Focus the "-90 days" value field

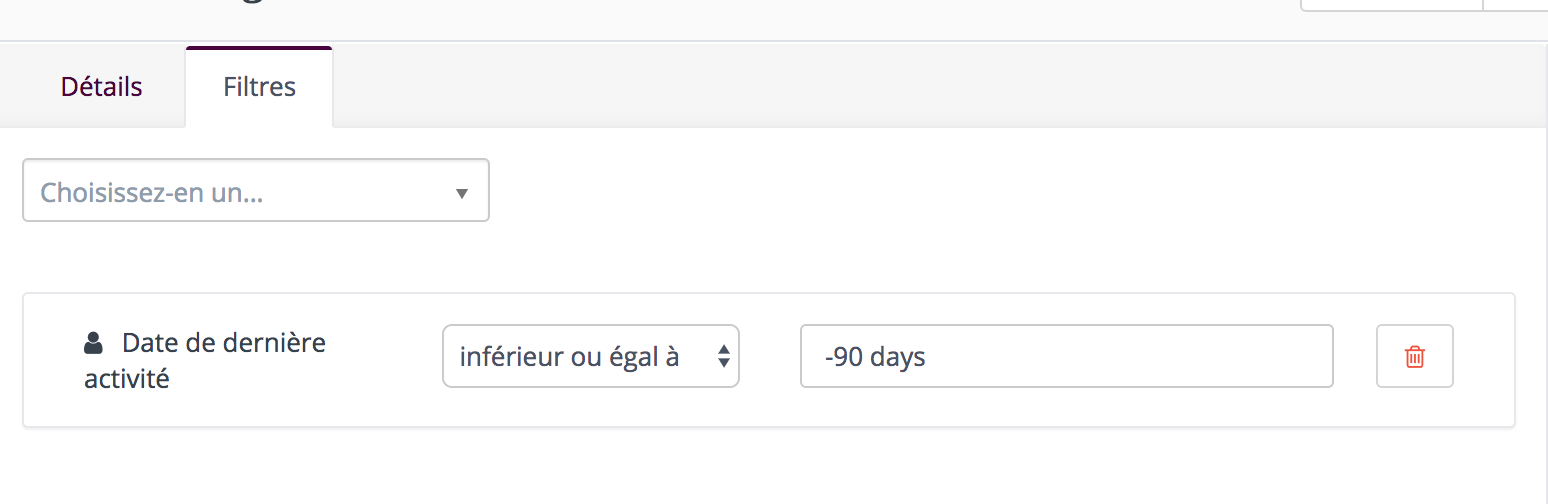coord(1067,356)
